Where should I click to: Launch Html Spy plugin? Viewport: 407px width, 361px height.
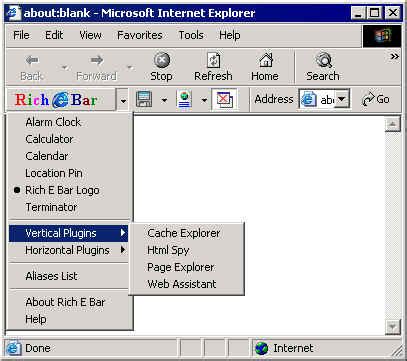click(187, 250)
